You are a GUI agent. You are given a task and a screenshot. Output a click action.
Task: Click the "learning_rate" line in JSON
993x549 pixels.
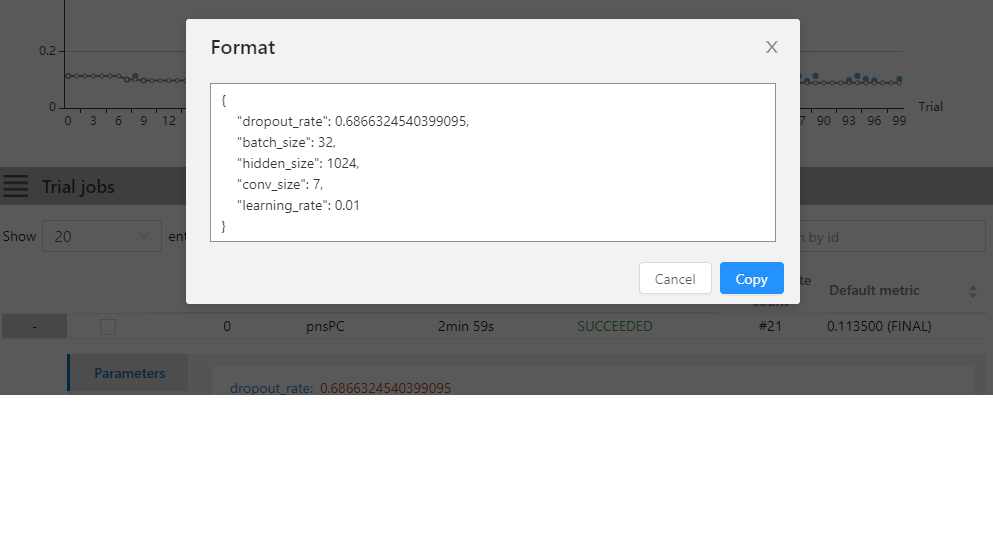pos(298,205)
